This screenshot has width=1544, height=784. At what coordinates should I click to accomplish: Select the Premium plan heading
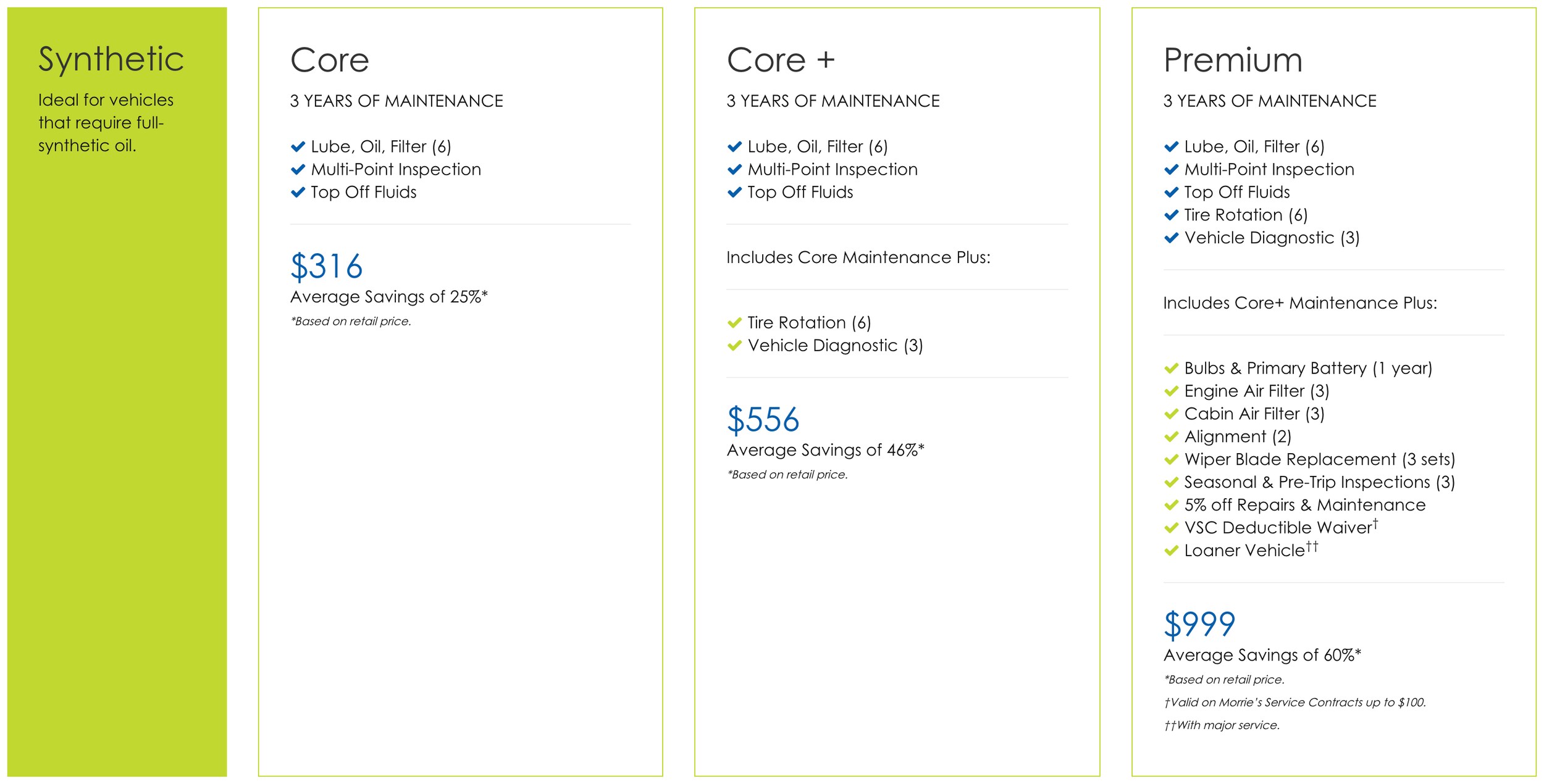[1233, 60]
